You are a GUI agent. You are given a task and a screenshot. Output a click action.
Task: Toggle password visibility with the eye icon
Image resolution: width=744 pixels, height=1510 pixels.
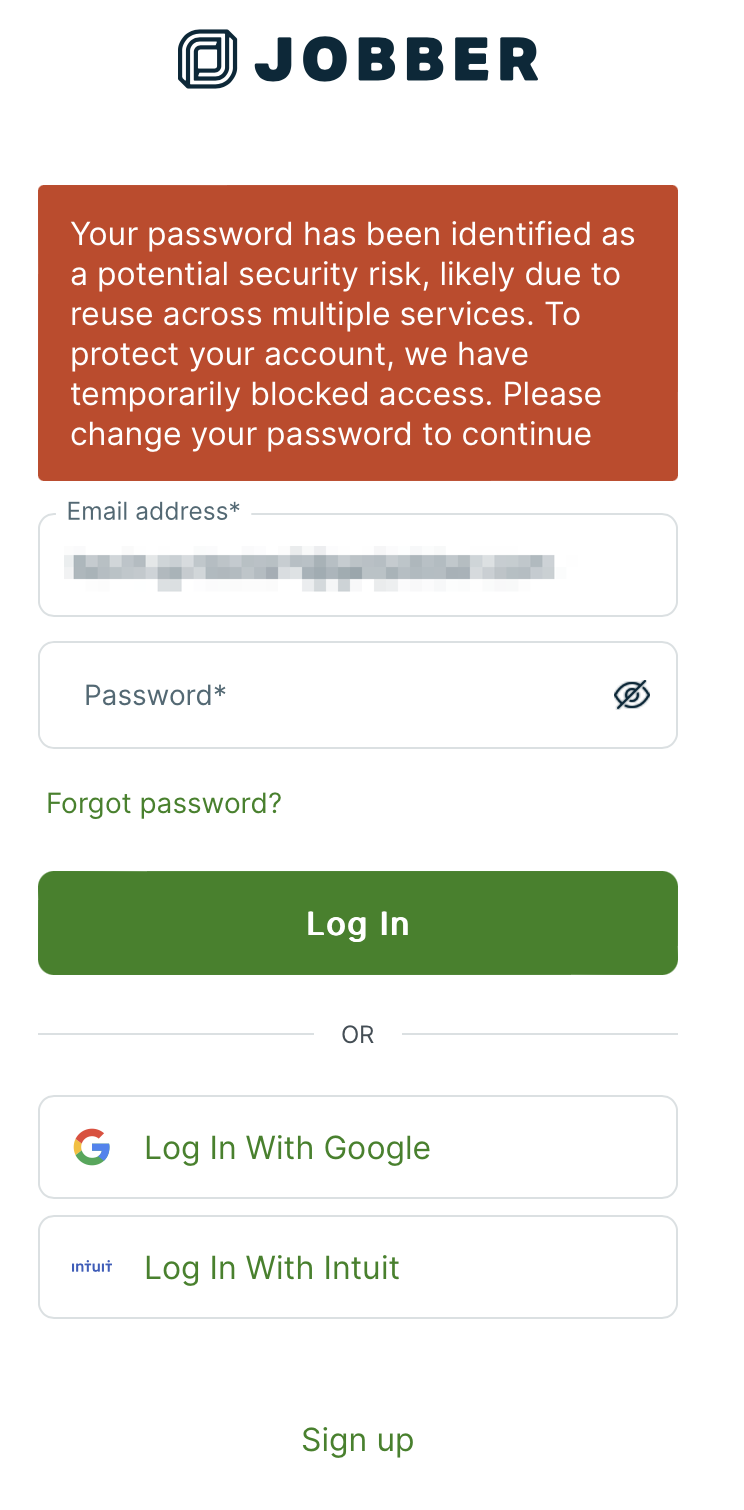(631, 695)
